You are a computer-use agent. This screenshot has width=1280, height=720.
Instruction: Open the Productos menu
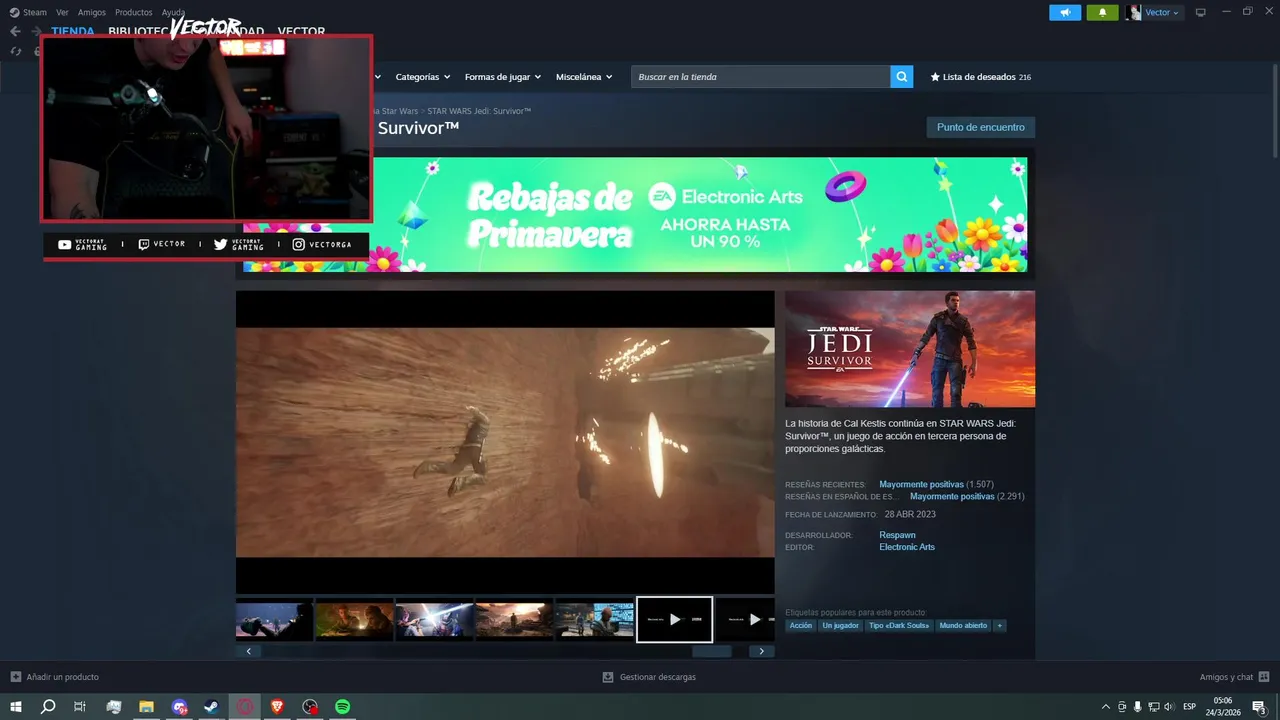tap(134, 12)
